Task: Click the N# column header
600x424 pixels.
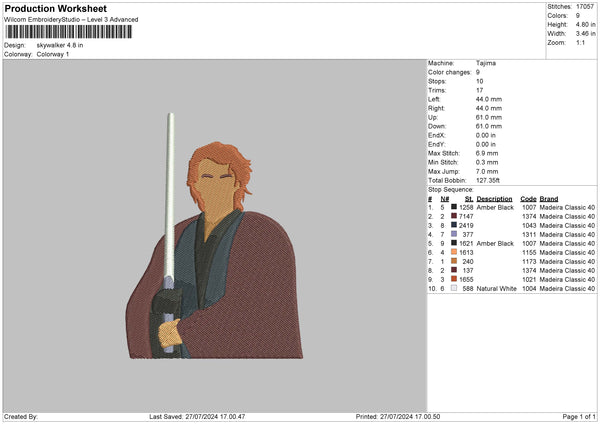Action: (x=445, y=199)
